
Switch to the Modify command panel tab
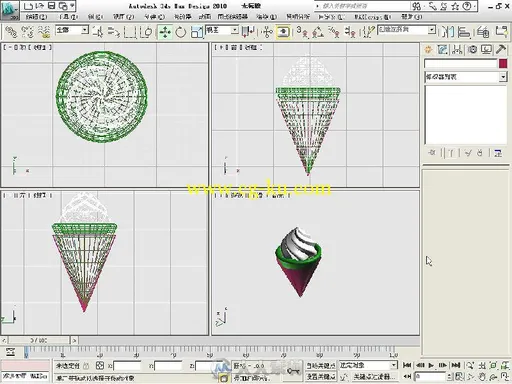pyautogui.click(x=443, y=50)
